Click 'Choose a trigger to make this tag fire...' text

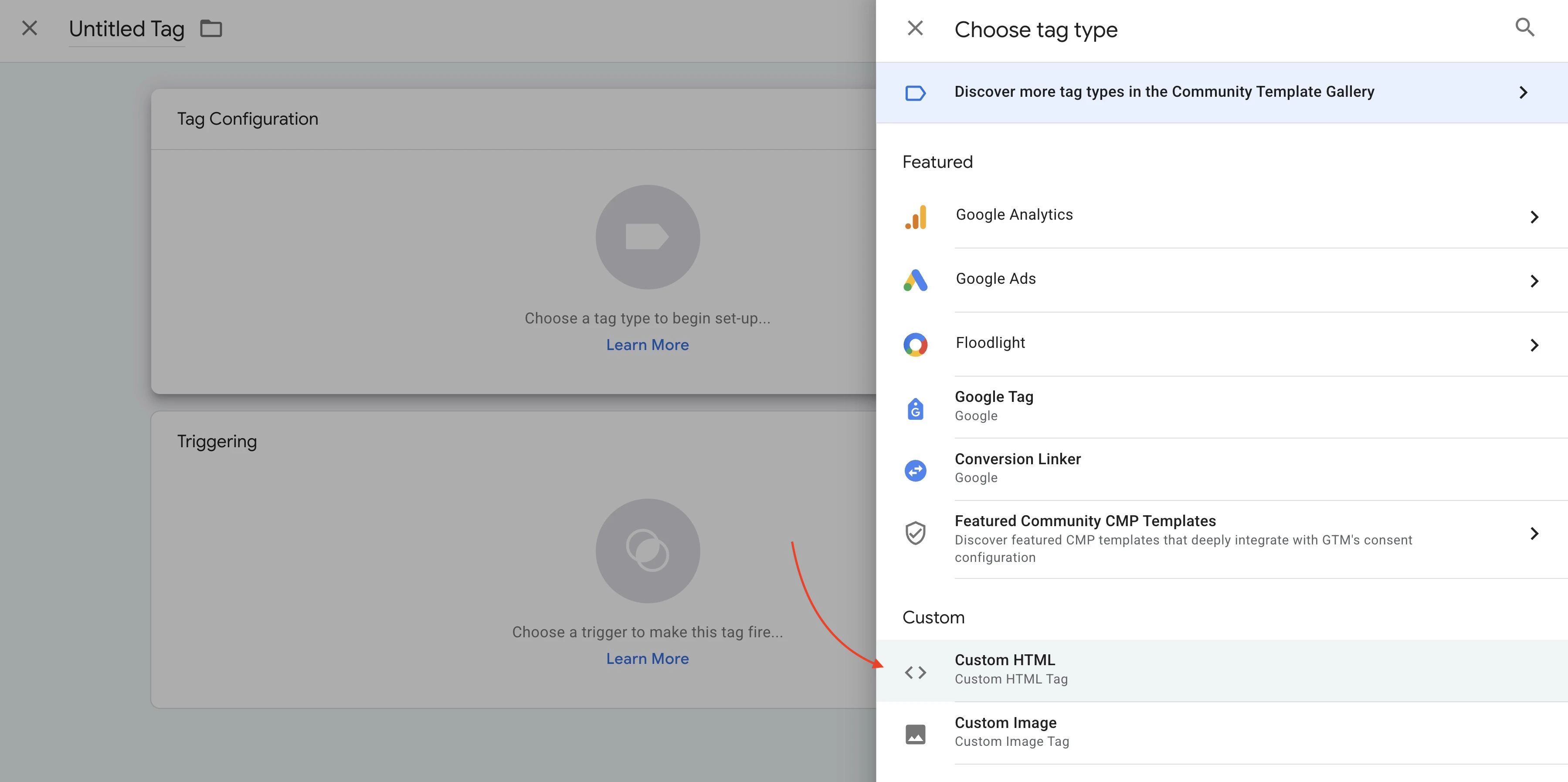(648, 632)
